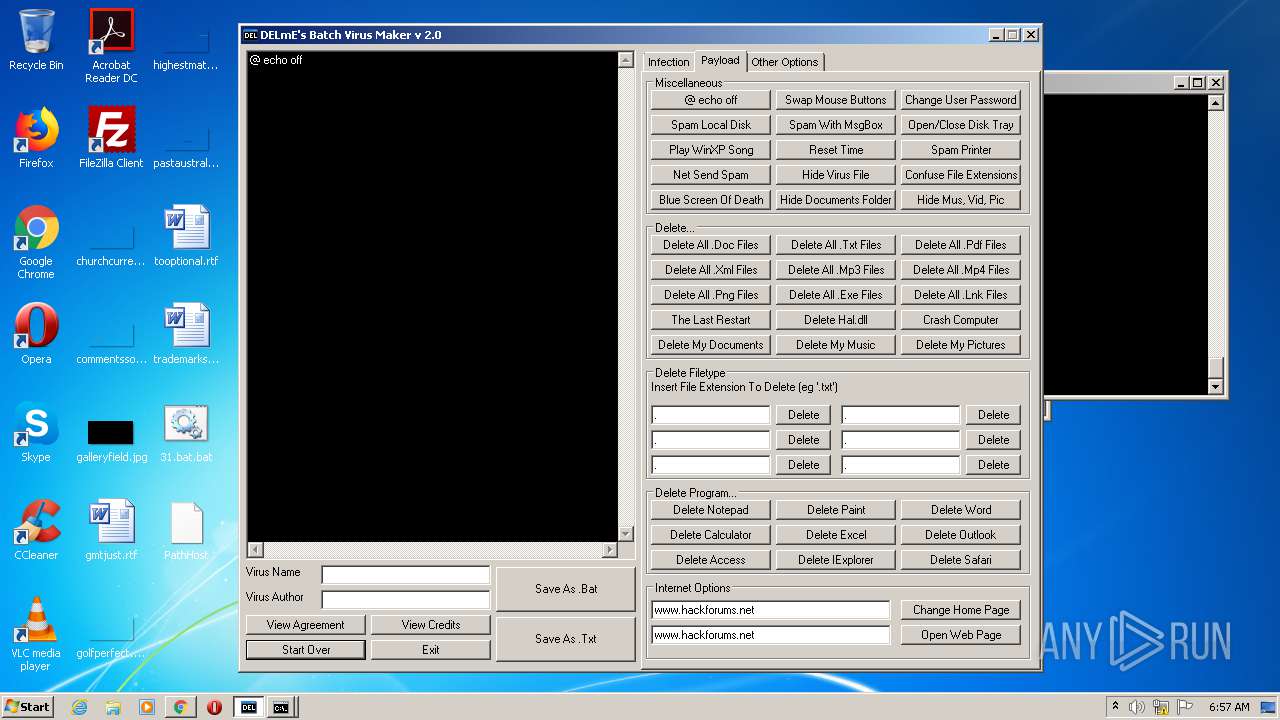Open the File Explorer taskbar icon

[x=113, y=707]
